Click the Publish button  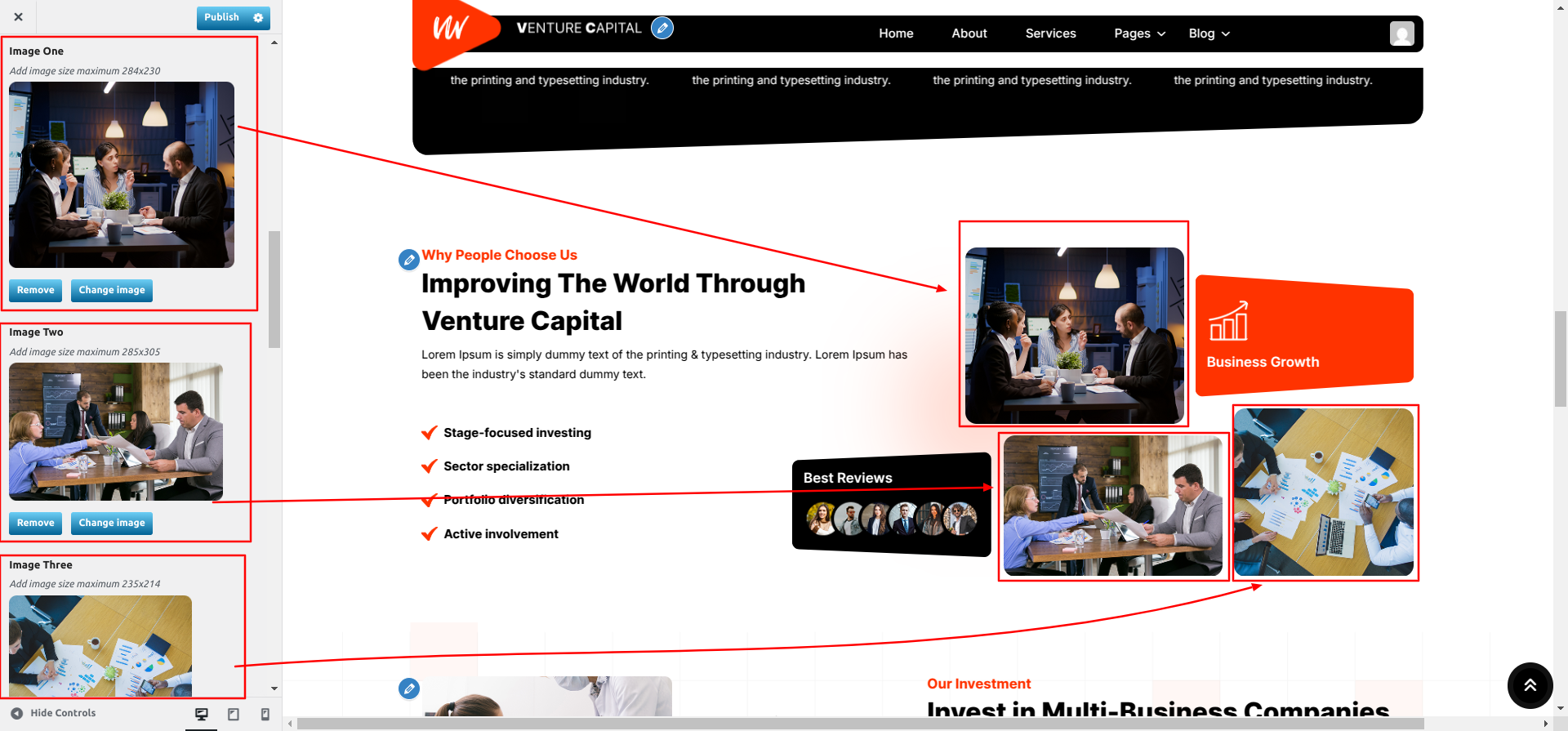(221, 17)
